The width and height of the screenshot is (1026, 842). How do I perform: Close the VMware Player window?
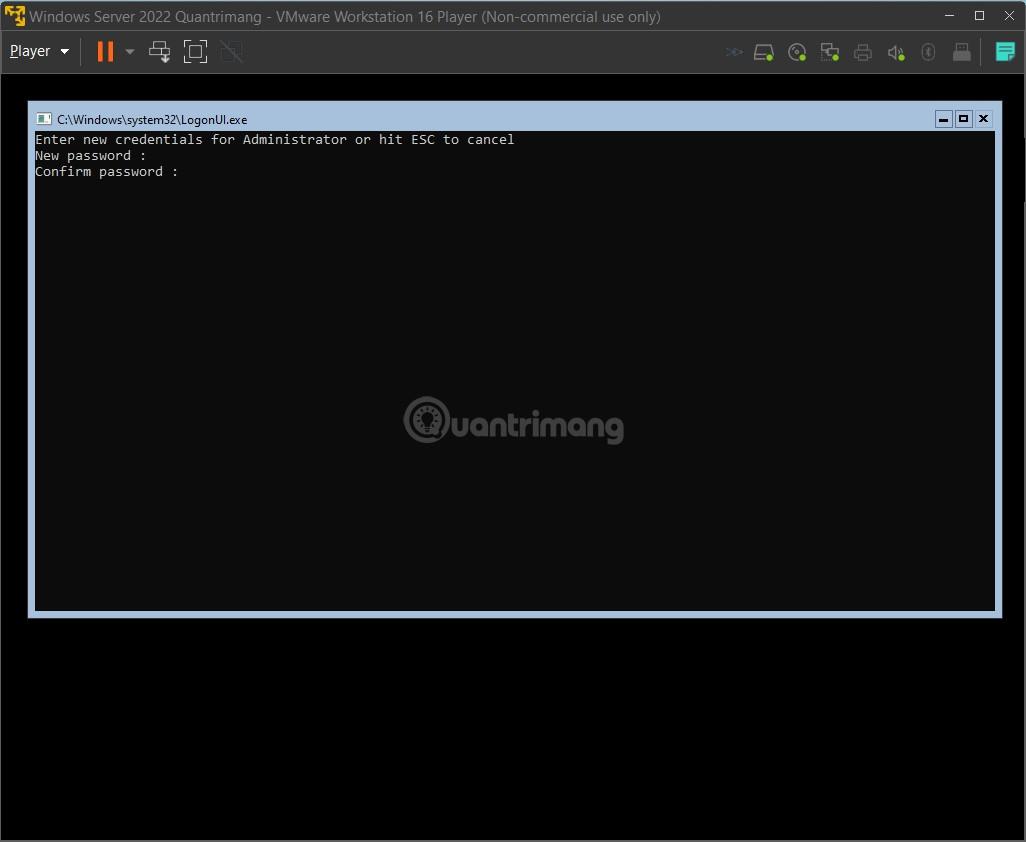[x=1010, y=16]
